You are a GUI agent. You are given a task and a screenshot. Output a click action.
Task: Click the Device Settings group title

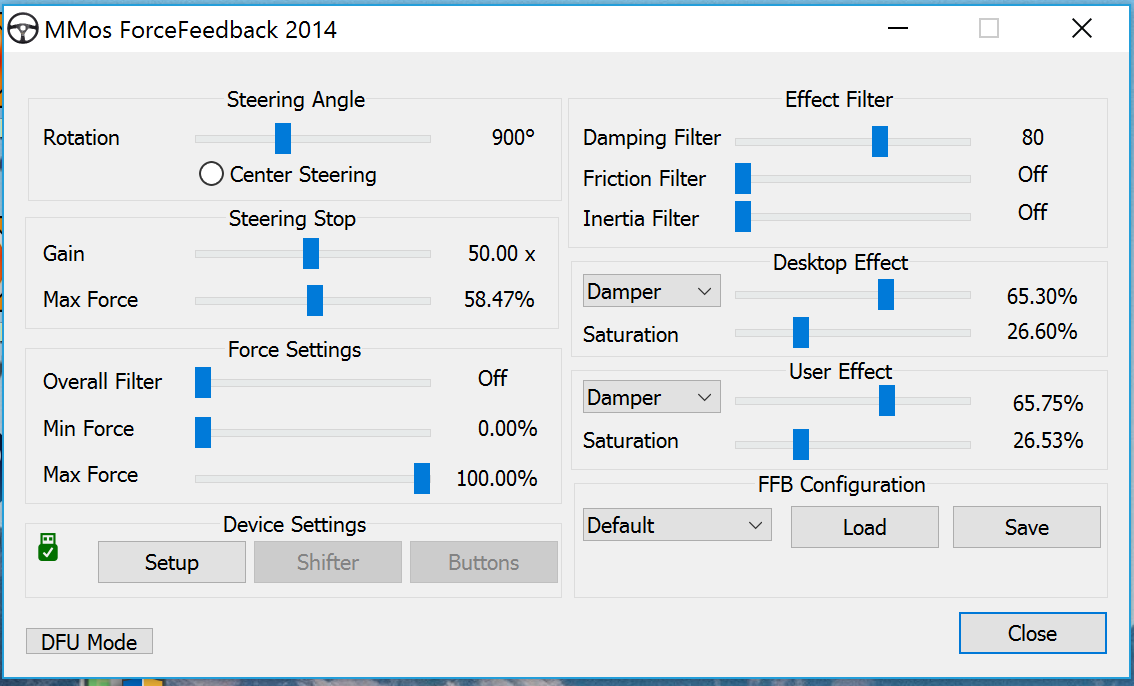(294, 525)
